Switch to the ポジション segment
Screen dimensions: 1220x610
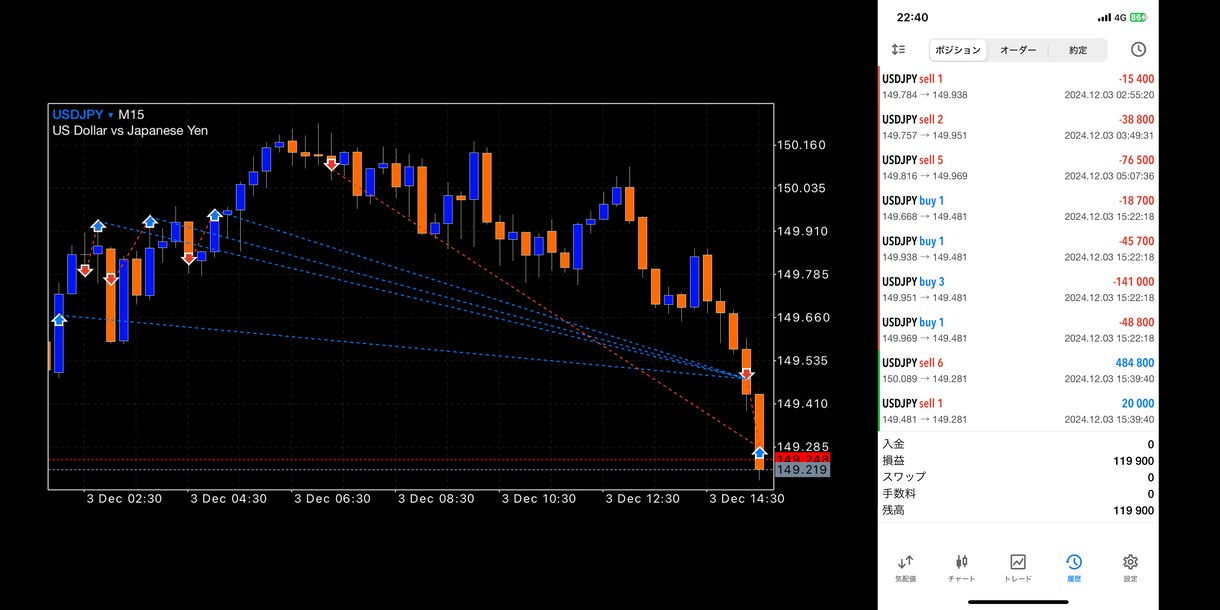pos(959,50)
